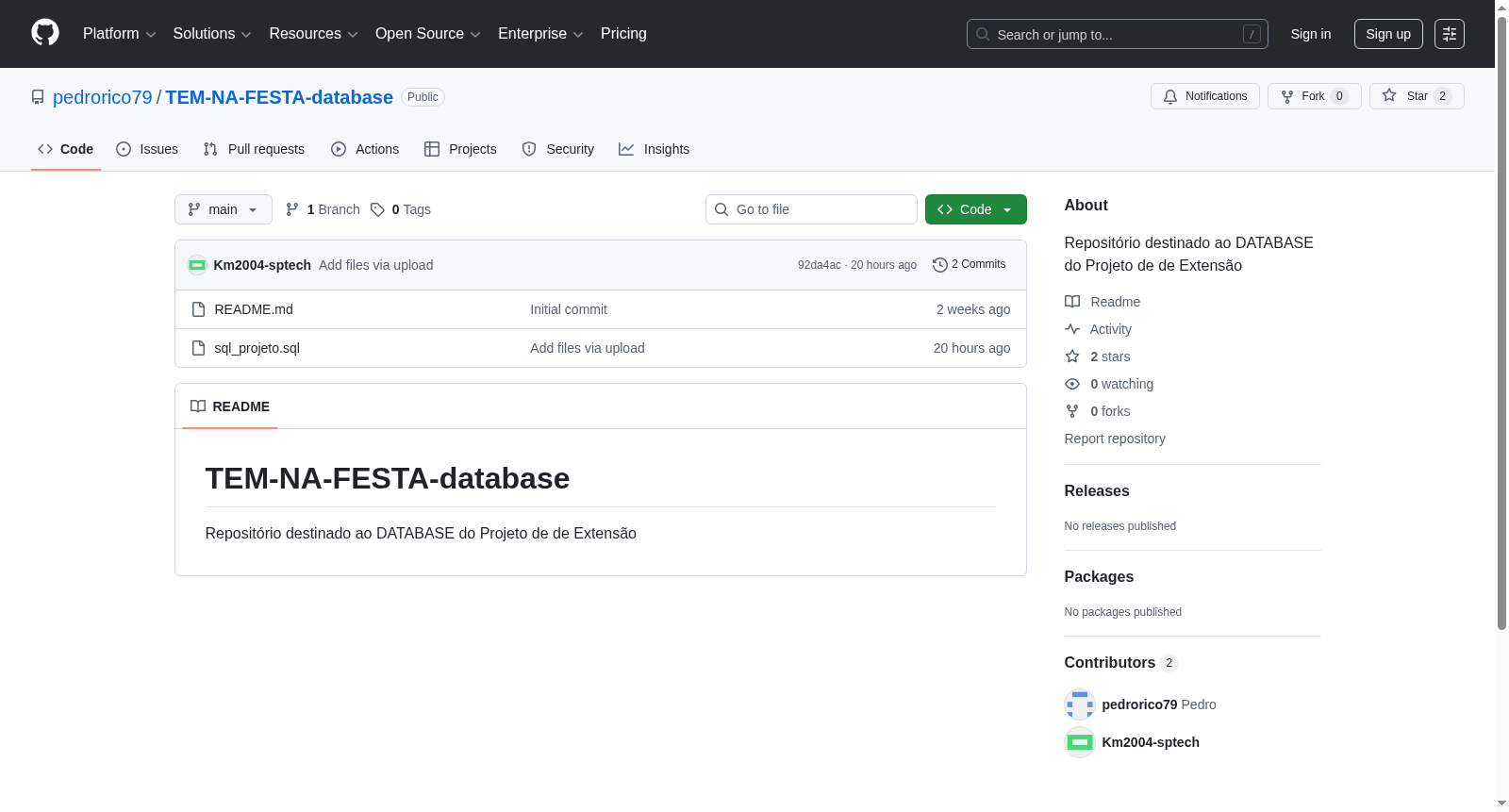This screenshot has width=1509, height=812.
Task: Click the book icon beside Readme in About
Action: coord(1072,302)
